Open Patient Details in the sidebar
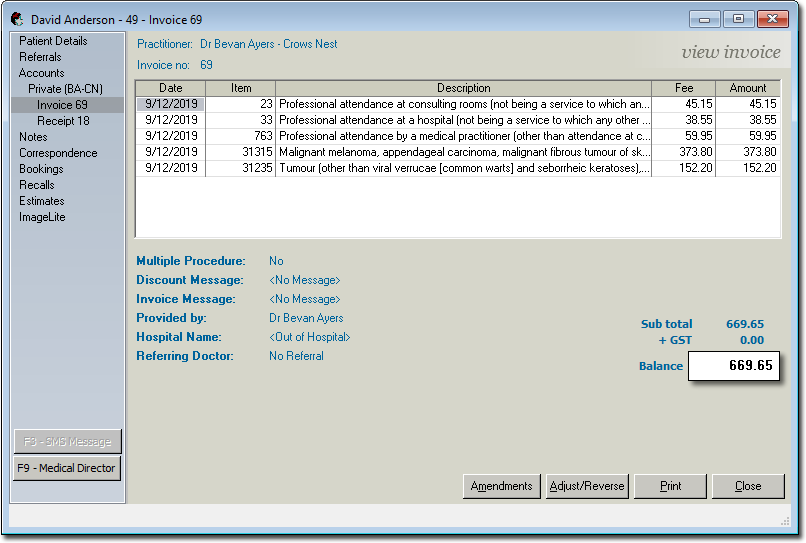 [53, 41]
